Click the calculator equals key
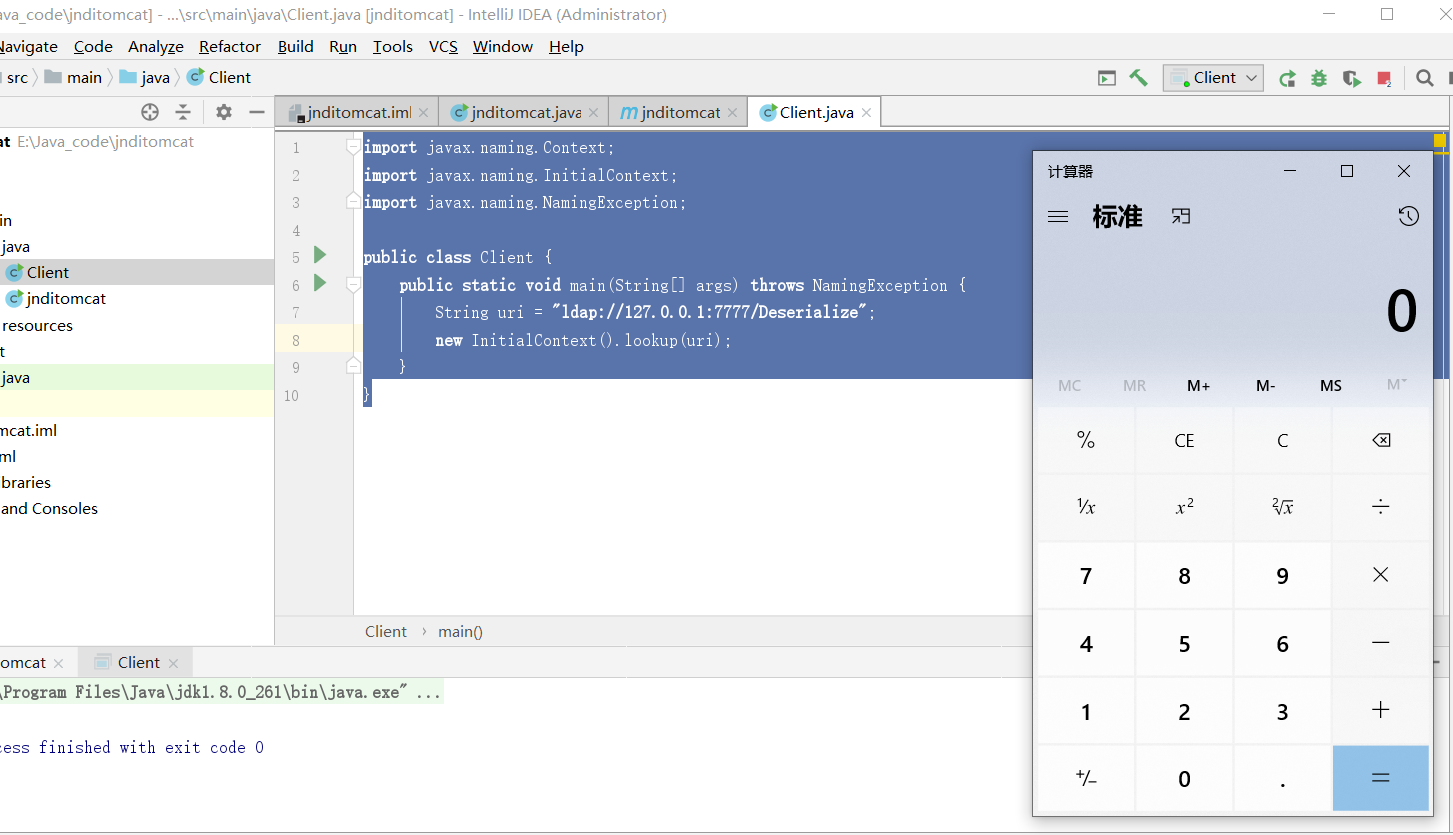1453x835 pixels. [x=1380, y=778]
